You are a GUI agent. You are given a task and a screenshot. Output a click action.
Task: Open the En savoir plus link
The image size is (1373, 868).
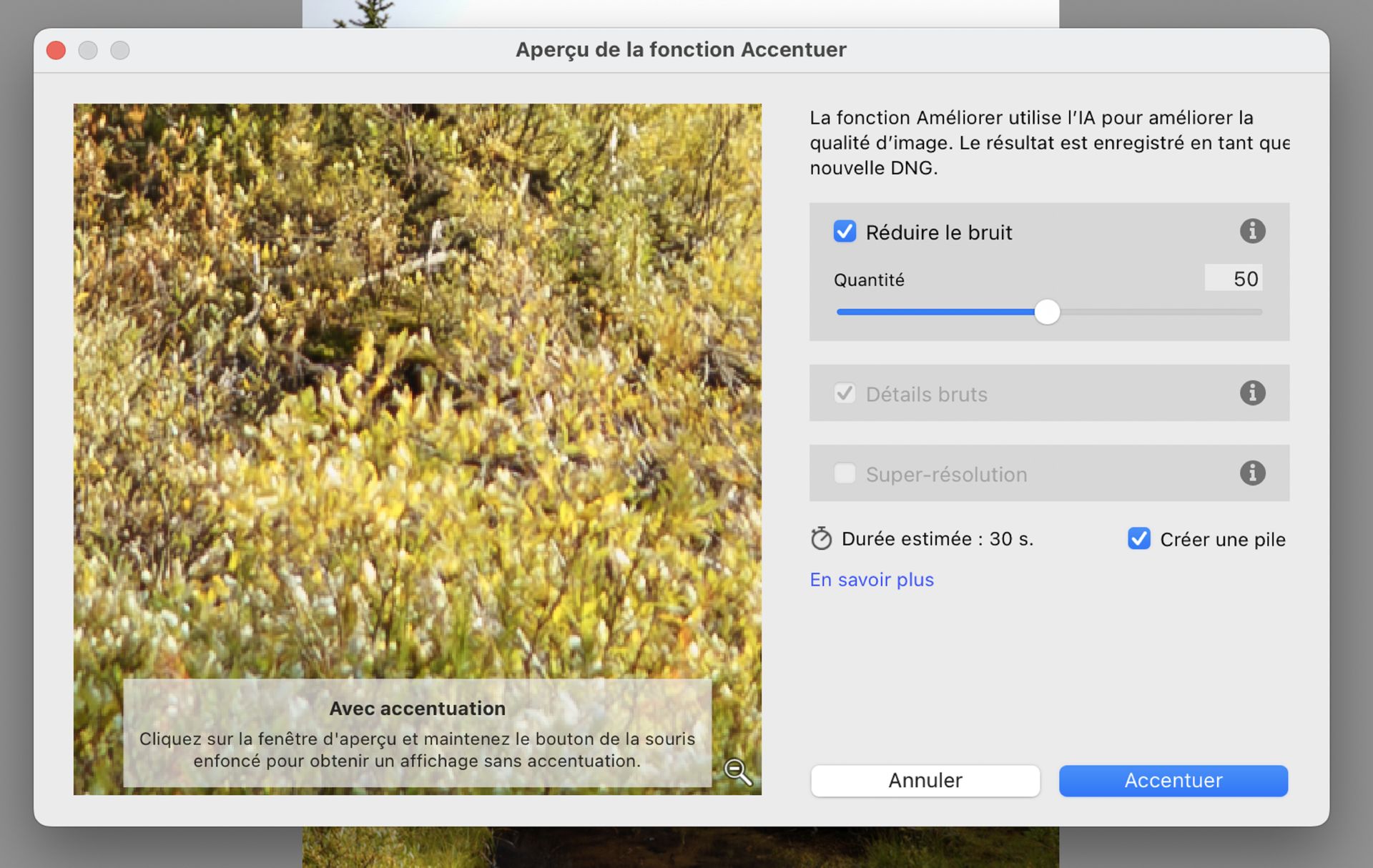pyautogui.click(x=871, y=579)
